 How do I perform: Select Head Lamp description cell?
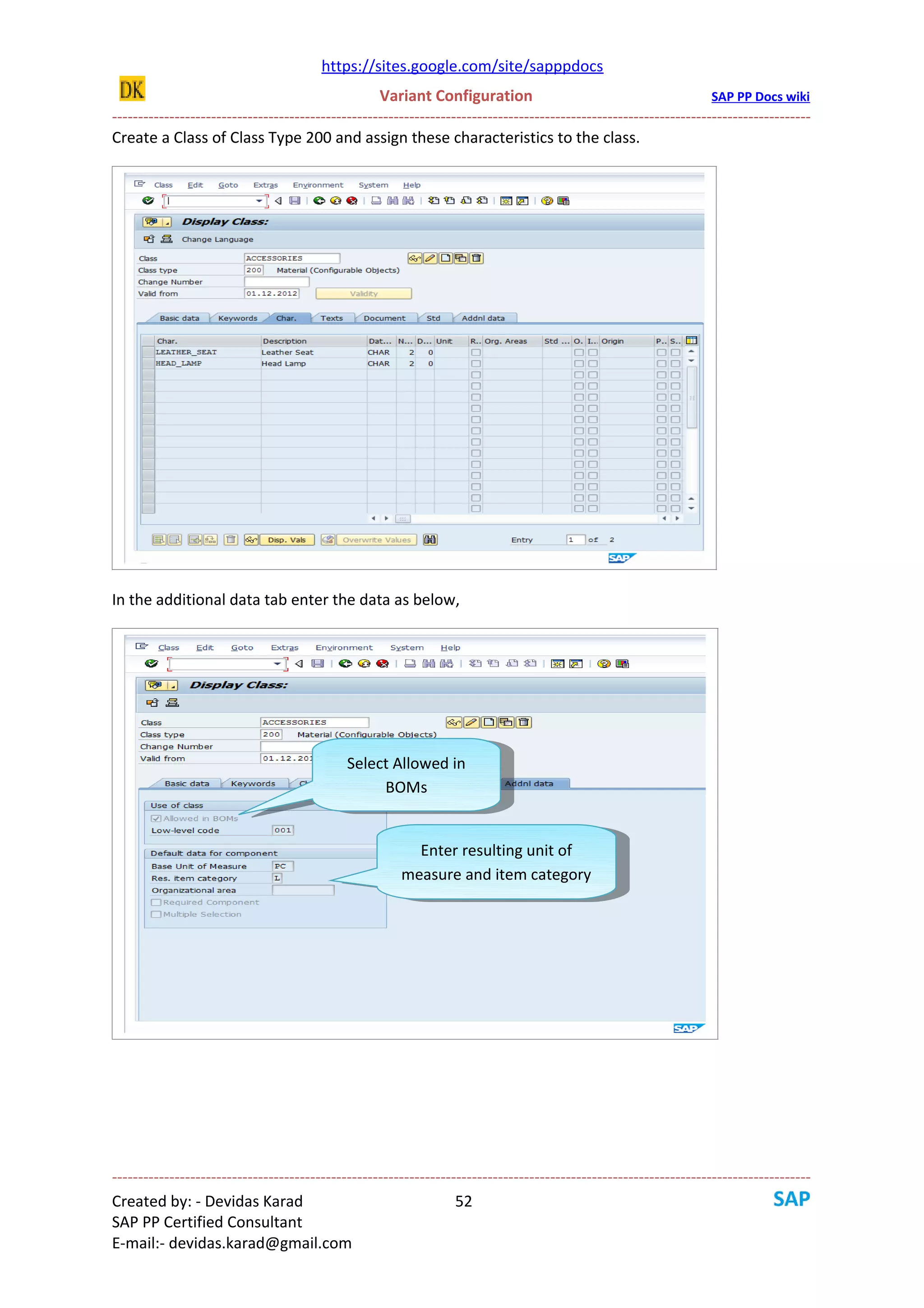[314, 363]
